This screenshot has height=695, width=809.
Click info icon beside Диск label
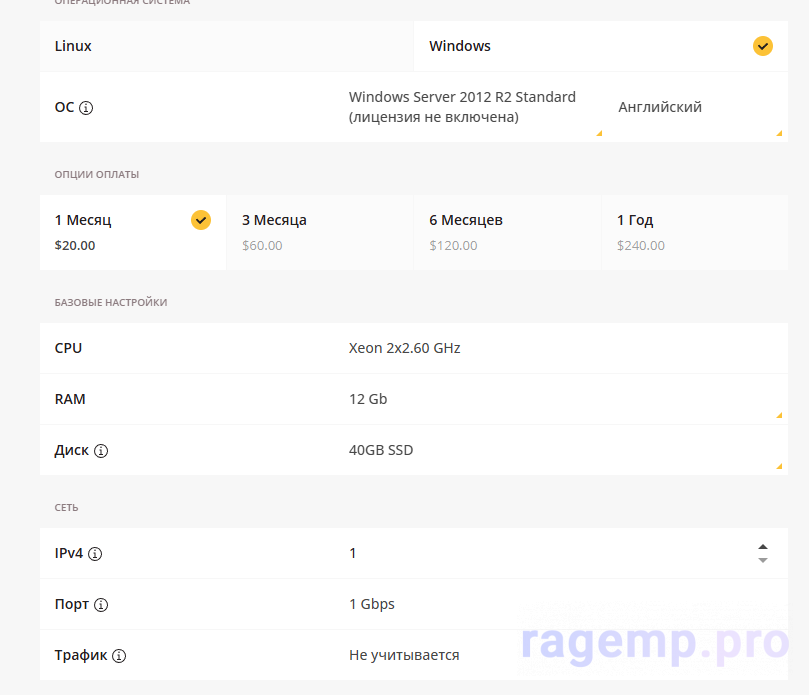(100, 451)
